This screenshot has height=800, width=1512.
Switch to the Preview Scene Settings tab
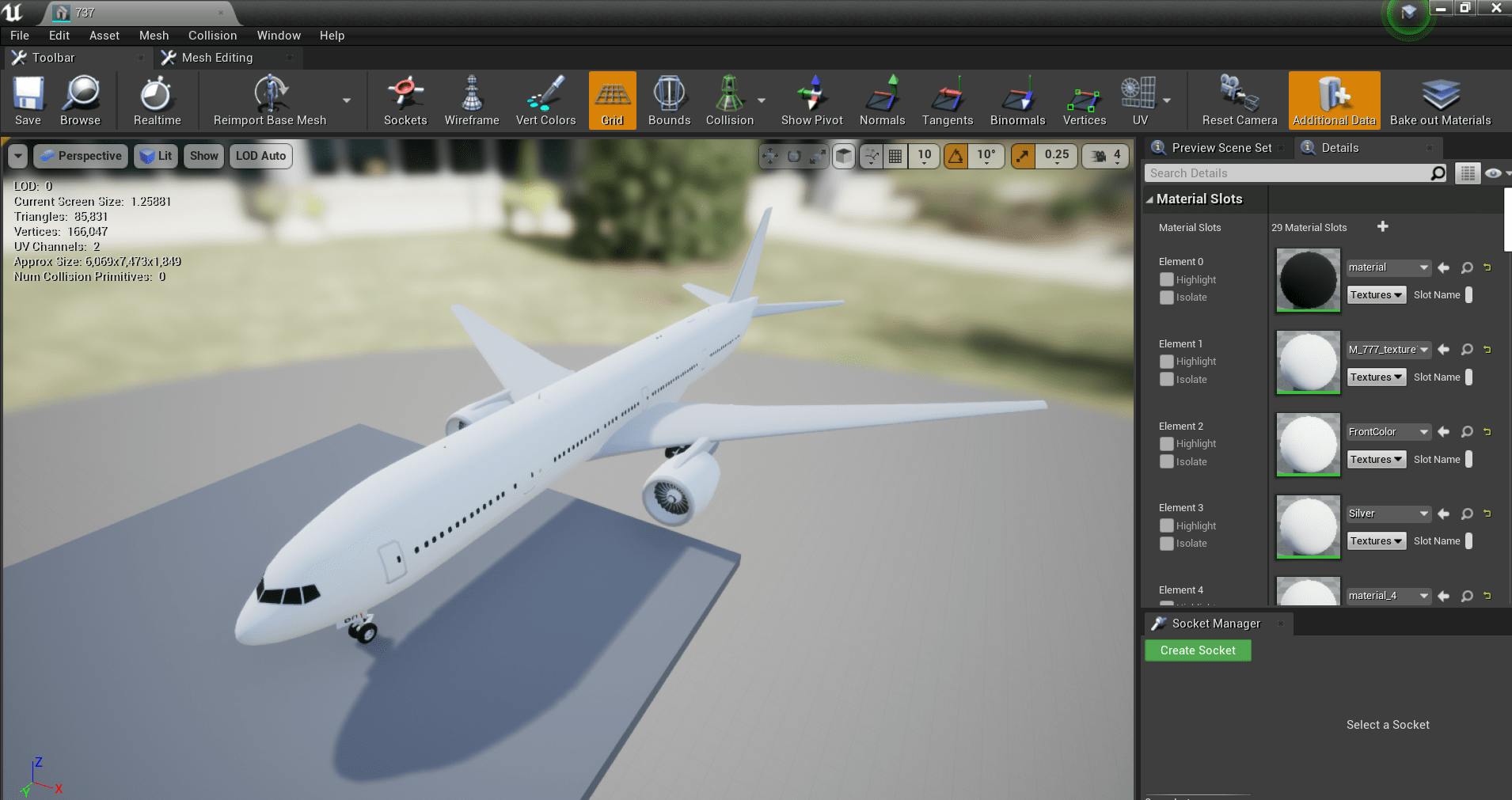point(1221,147)
